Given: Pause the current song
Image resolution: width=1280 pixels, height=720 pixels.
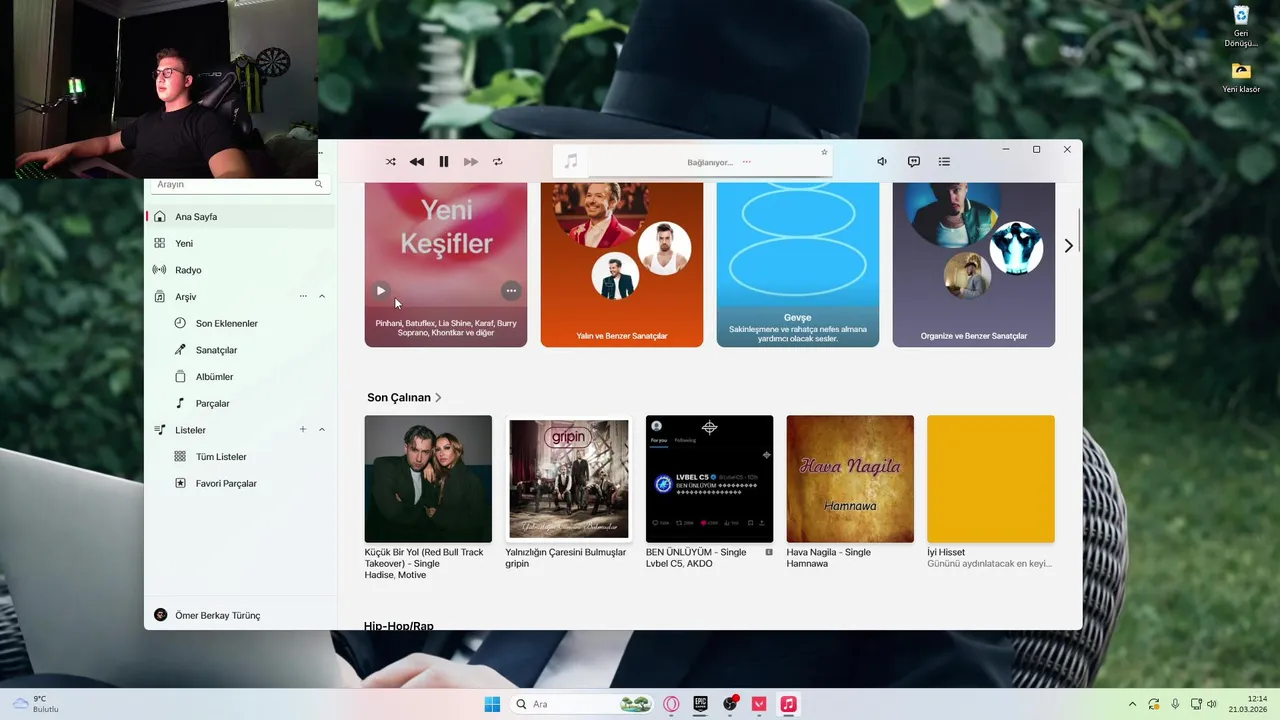Looking at the screenshot, I should coord(444,162).
